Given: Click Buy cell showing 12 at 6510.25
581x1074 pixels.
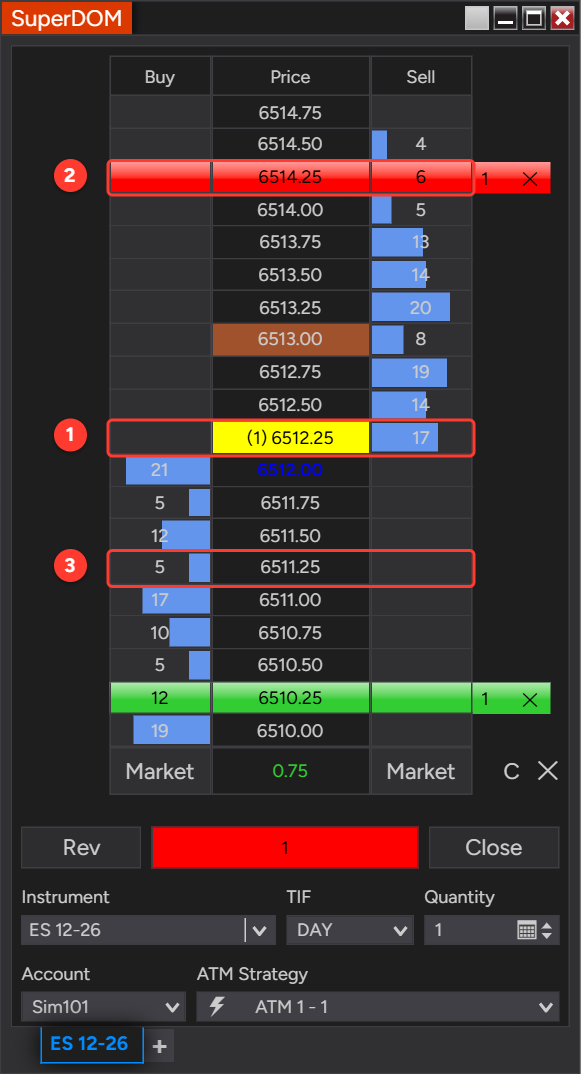Looking at the screenshot, I should [x=160, y=698].
